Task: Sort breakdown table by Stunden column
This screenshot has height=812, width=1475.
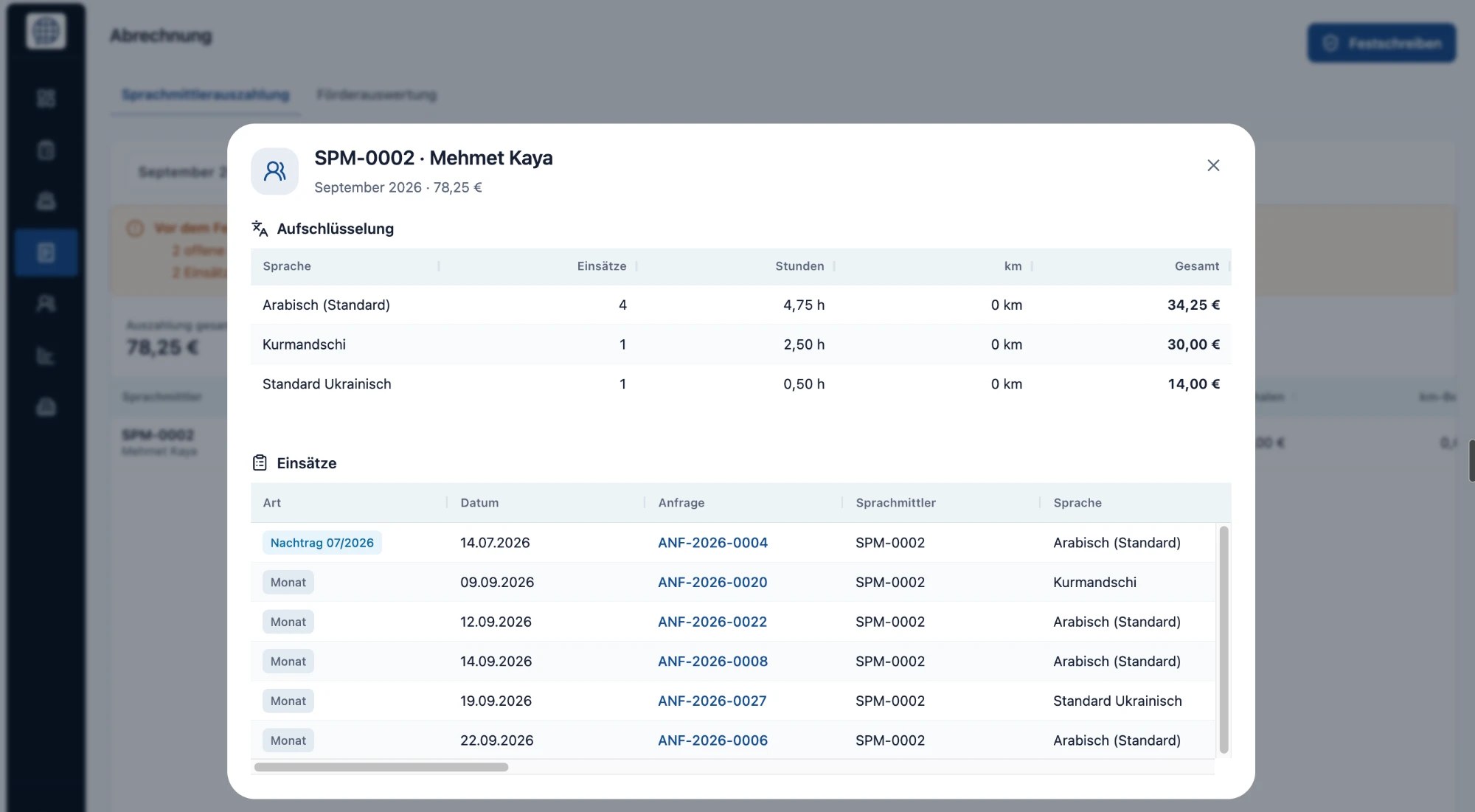Action: coord(799,266)
